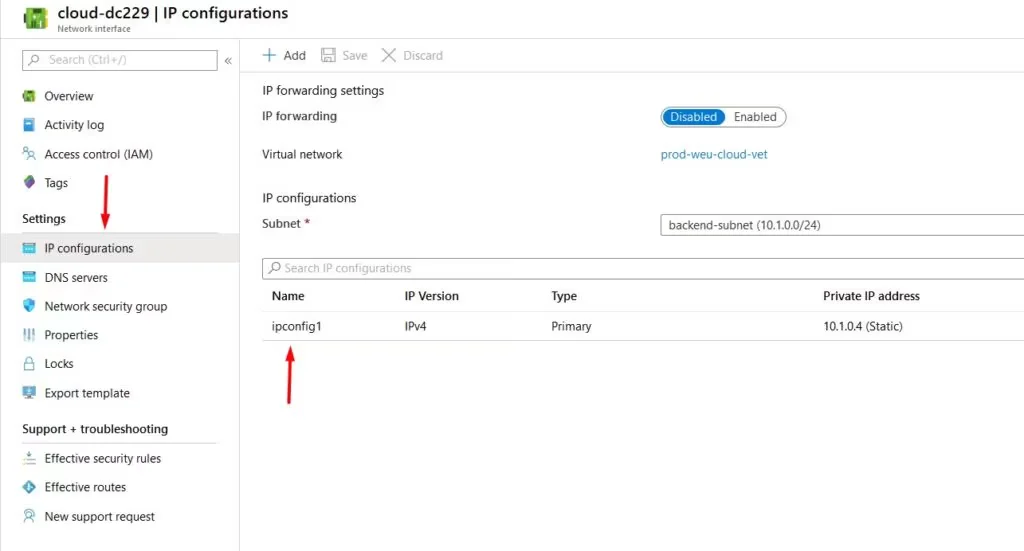Select IP configurations in Settings menu
The width and height of the screenshot is (1024, 551).
tap(88, 248)
